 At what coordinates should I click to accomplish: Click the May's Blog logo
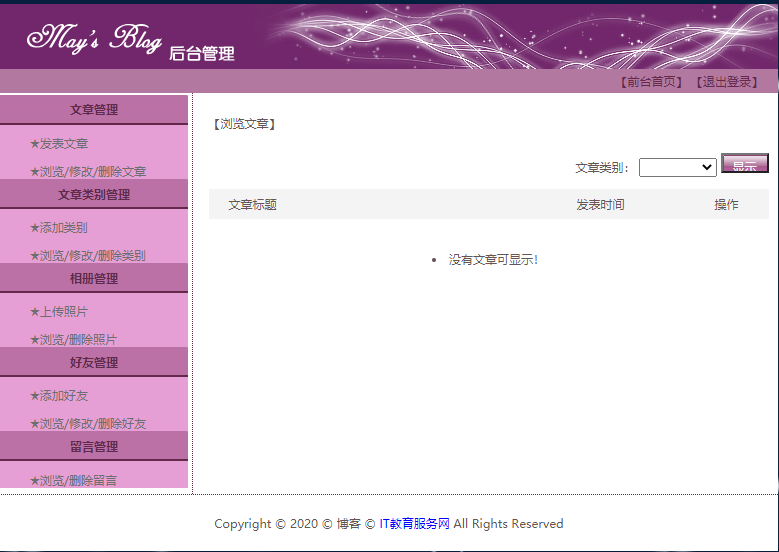click(94, 39)
